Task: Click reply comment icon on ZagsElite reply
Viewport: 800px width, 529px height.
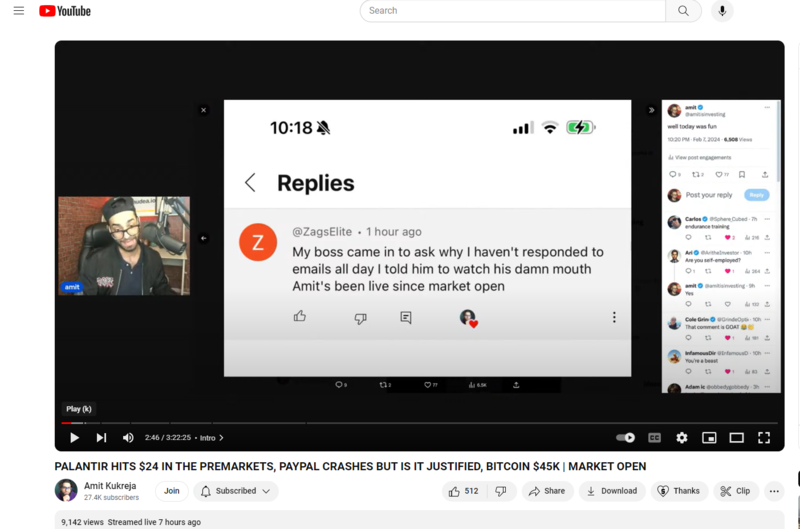Action: pos(406,318)
